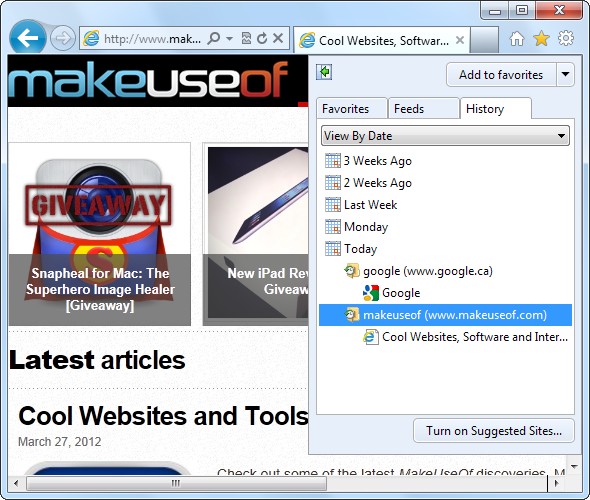Click the IE page icon beside Cool Websites entry
Image resolution: width=590 pixels, height=500 pixels.
pyautogui.click(x=371, y=337)
